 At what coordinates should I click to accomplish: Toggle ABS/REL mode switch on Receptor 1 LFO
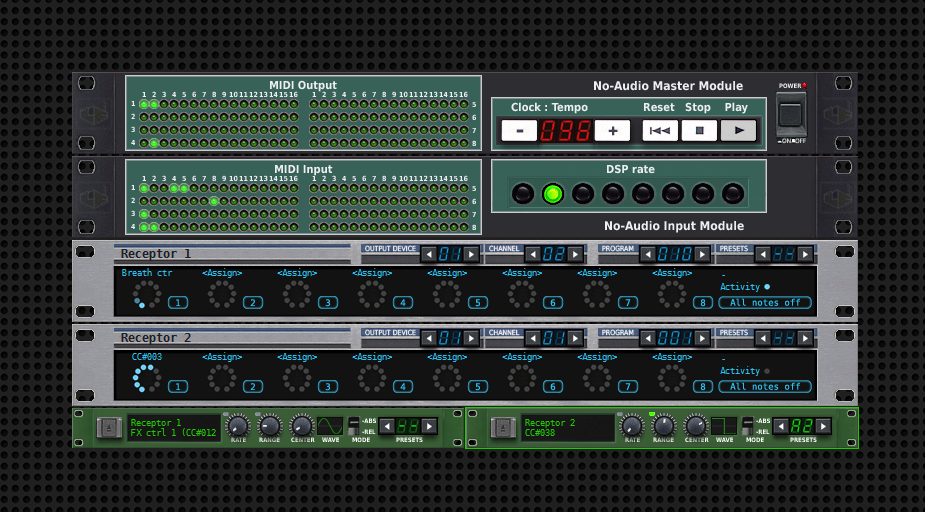point(353,426)
